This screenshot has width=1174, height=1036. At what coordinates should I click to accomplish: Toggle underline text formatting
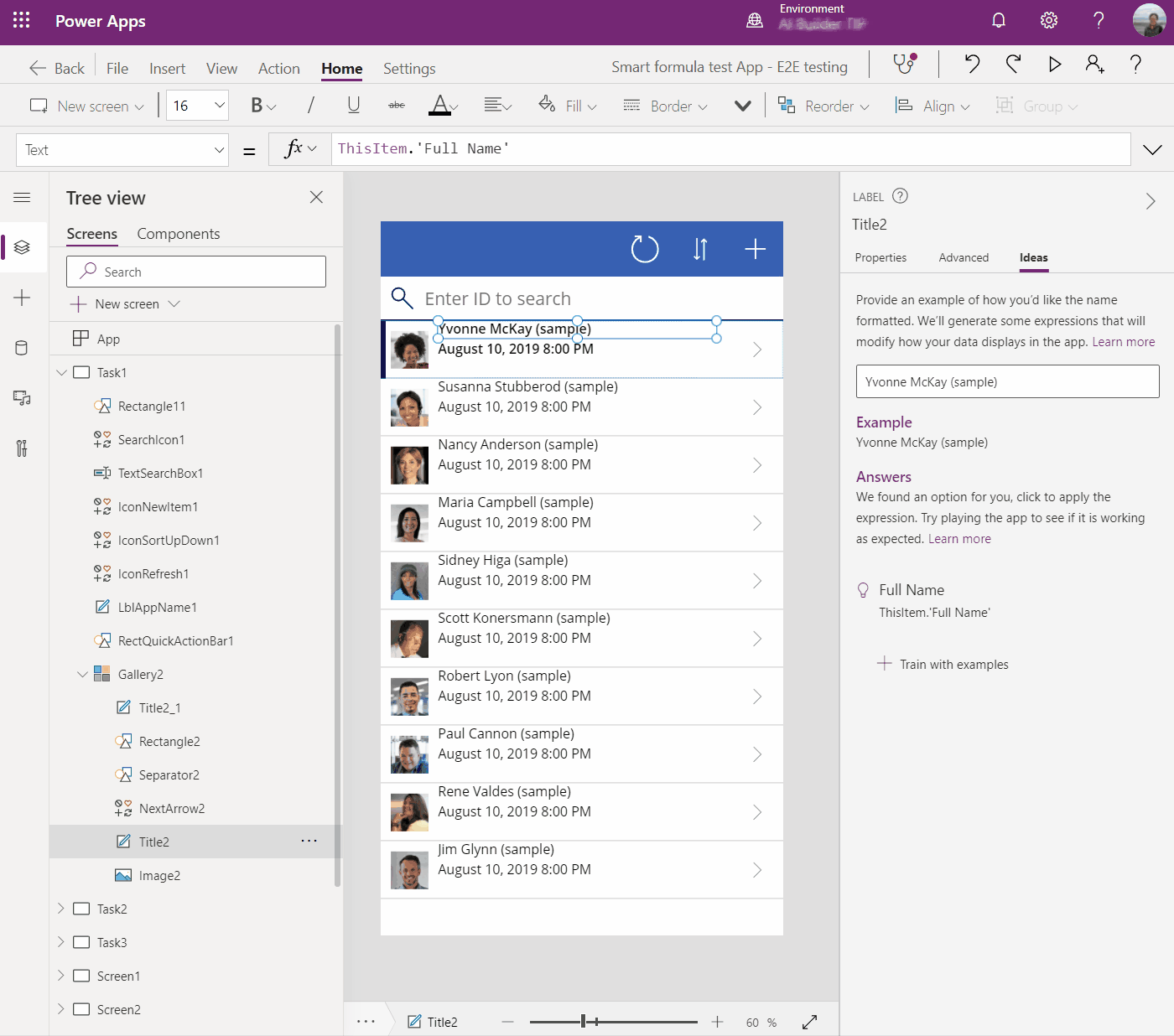[353, 106]
